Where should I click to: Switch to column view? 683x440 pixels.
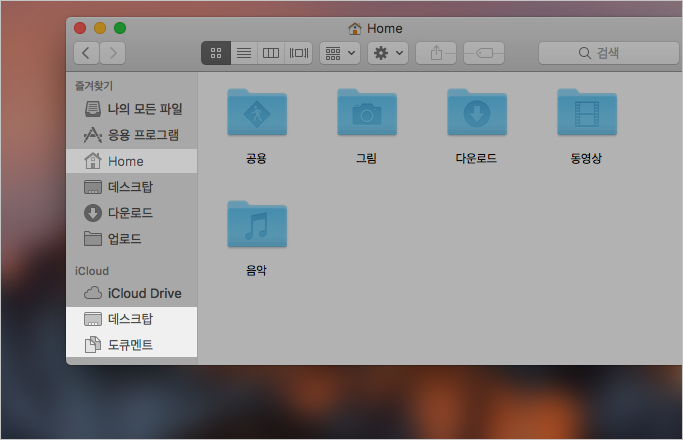click(271, 53)
